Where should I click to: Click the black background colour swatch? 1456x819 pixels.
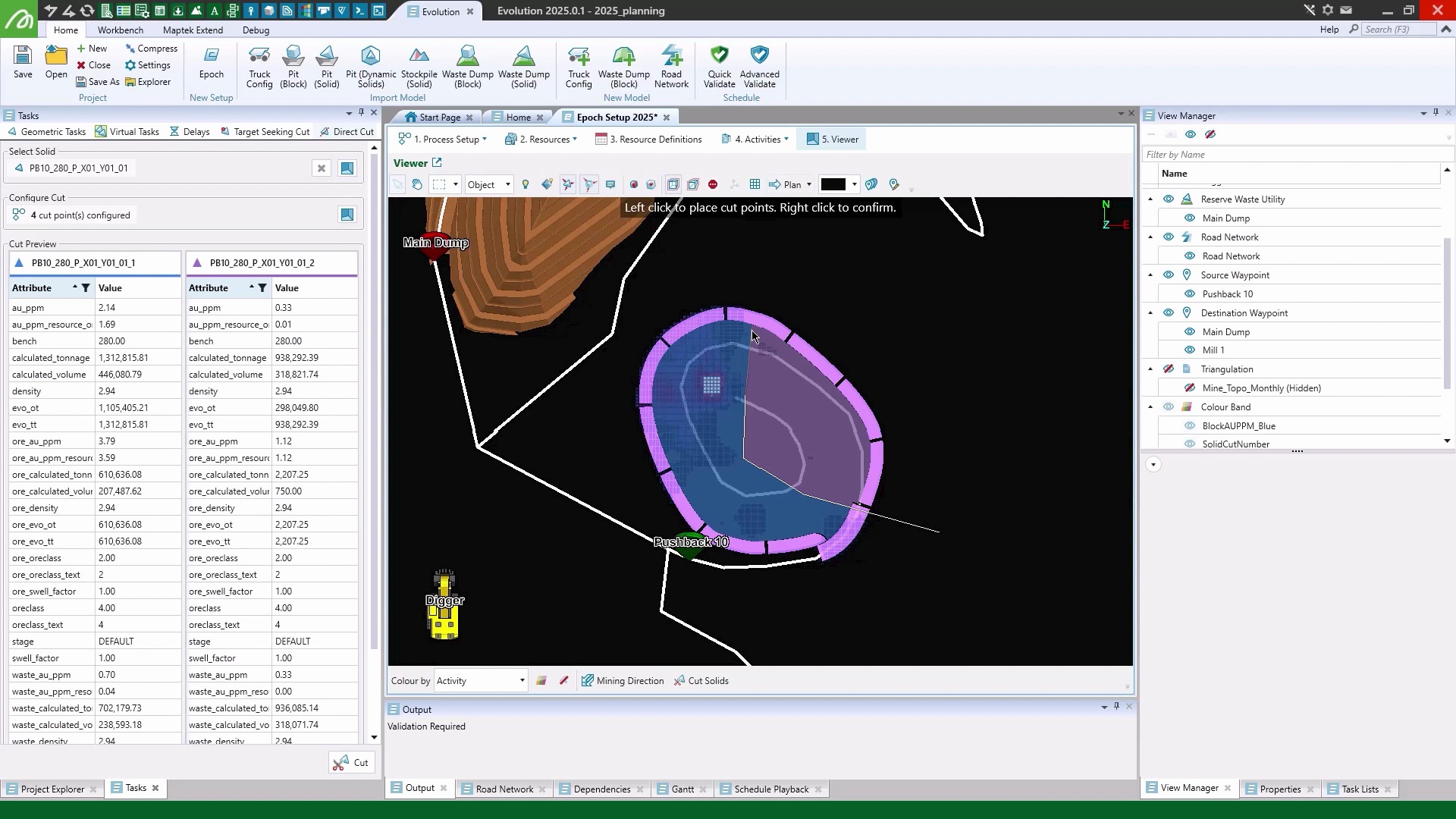833,184
